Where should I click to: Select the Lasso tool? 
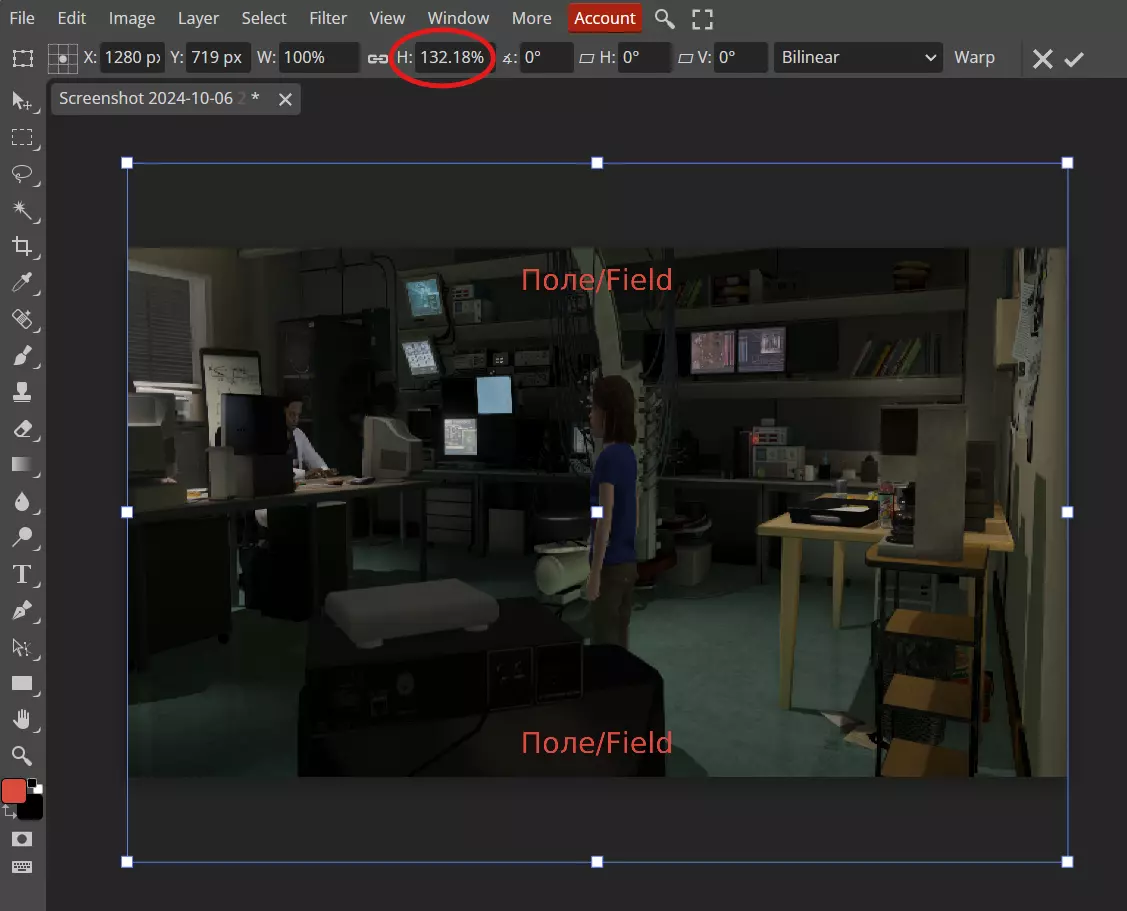(21, 174)
